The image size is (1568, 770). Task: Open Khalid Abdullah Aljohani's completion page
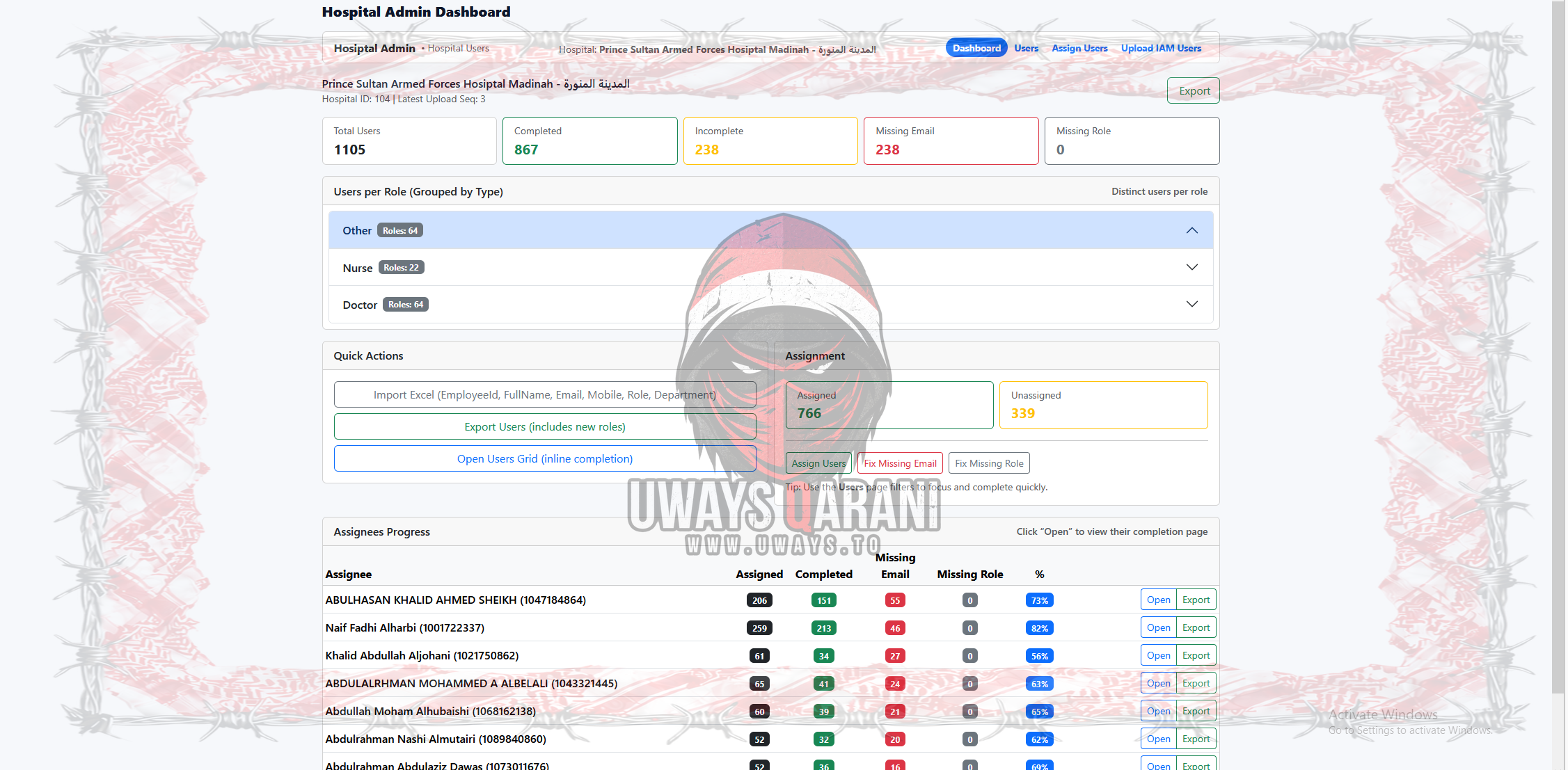click(x=1158, y=655)
